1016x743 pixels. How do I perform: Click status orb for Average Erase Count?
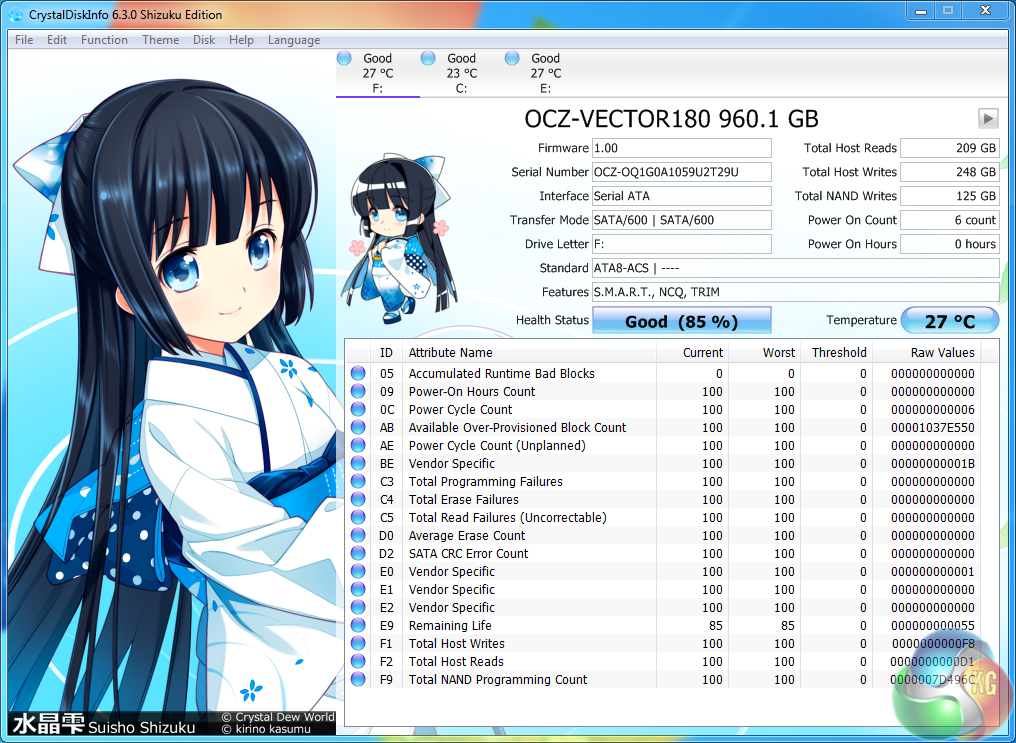tap(358, 535)
